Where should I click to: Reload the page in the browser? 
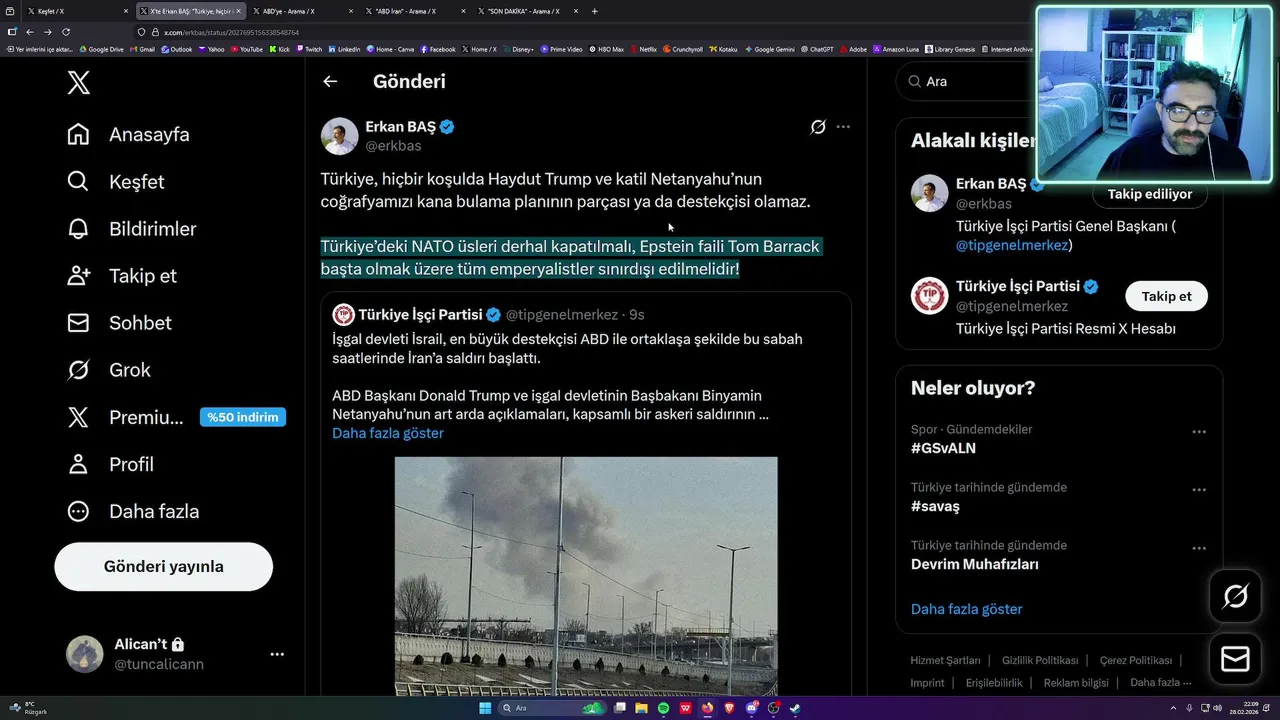[x=66, y=32]
